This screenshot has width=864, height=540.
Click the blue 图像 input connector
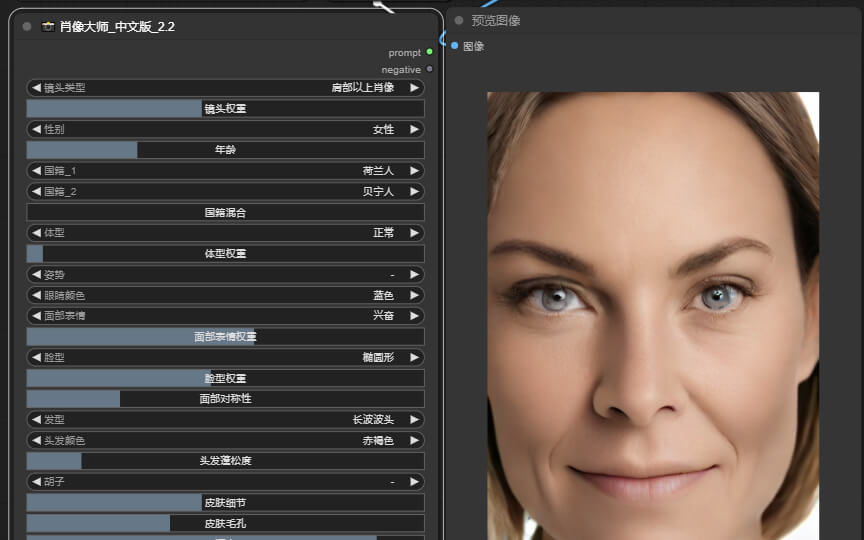pyautogui.click(x=455, y=46)
